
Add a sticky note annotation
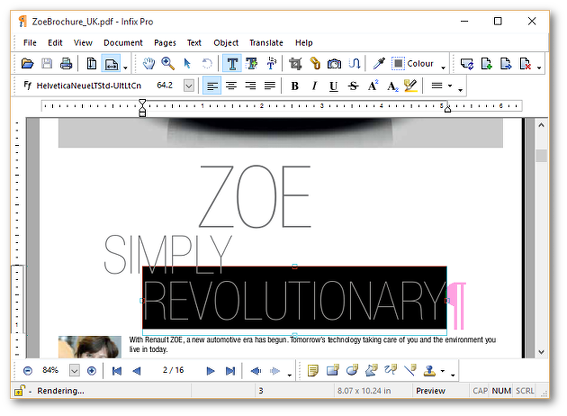click(313, 371)
